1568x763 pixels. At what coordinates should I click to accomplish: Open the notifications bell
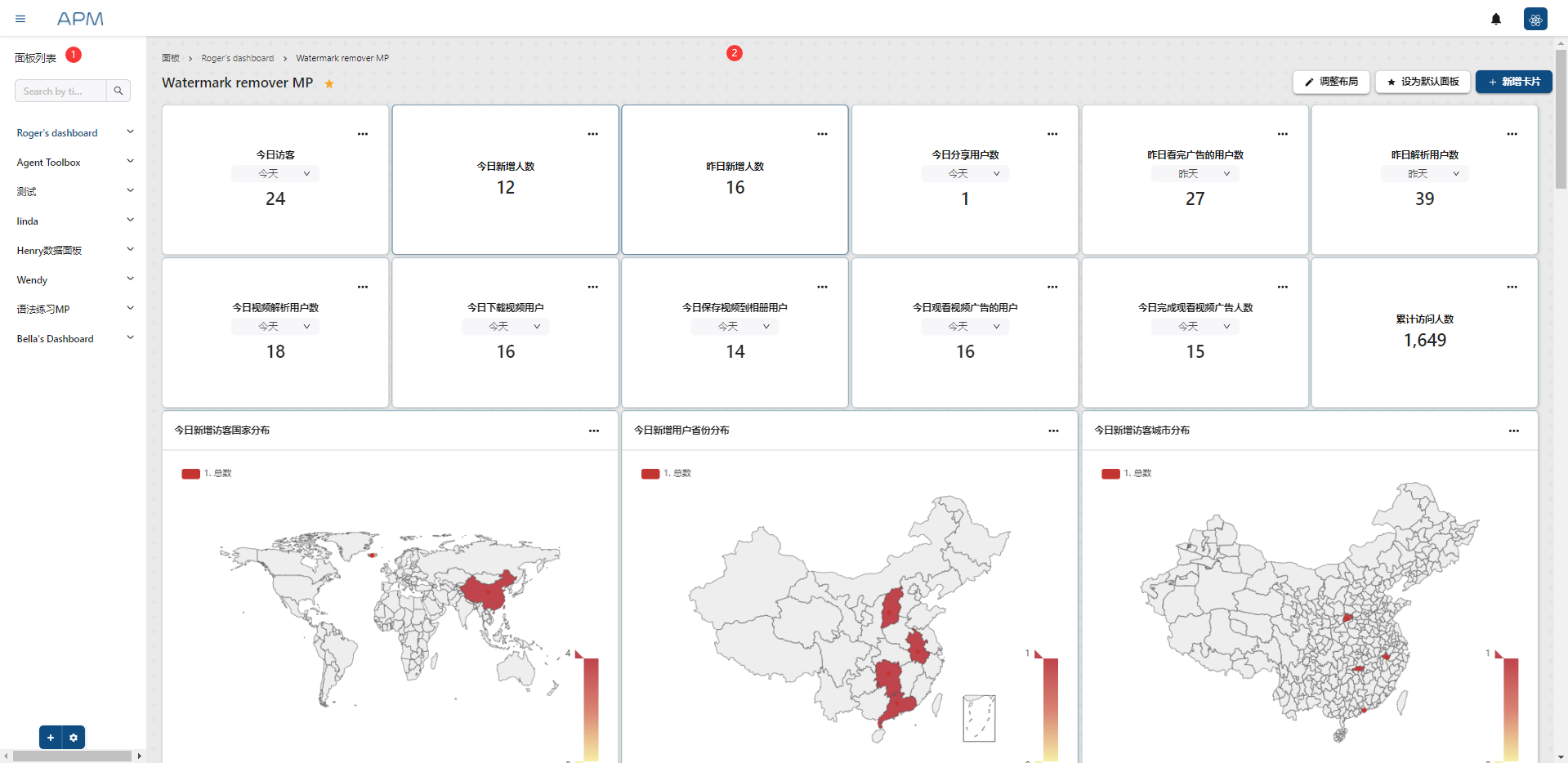(x=1495, y=19)
